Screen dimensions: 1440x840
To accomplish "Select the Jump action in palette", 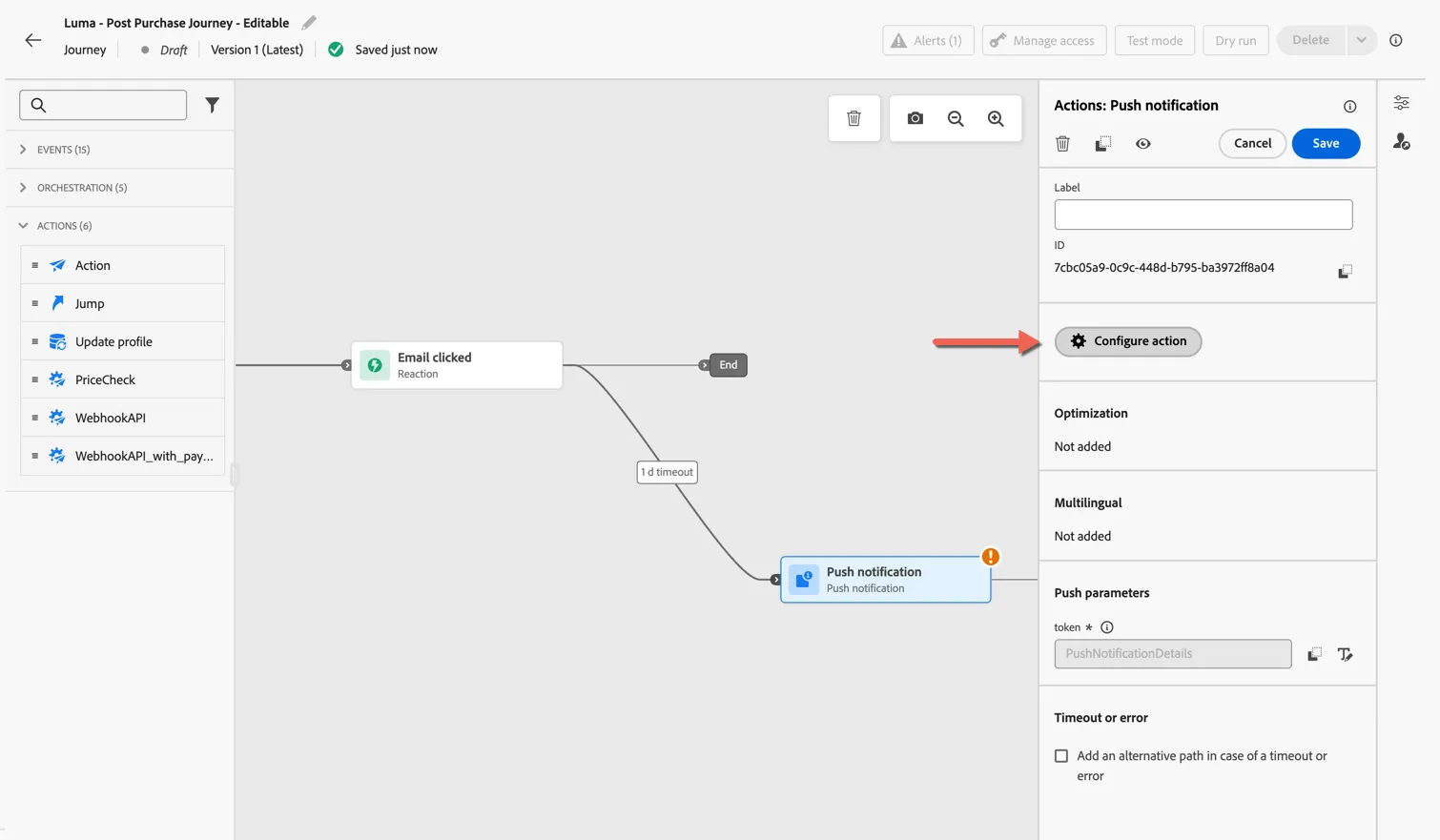I will click(122, 303).
